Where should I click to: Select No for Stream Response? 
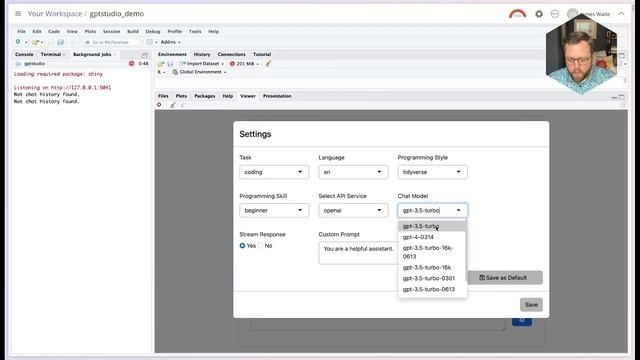coord(260,246)
